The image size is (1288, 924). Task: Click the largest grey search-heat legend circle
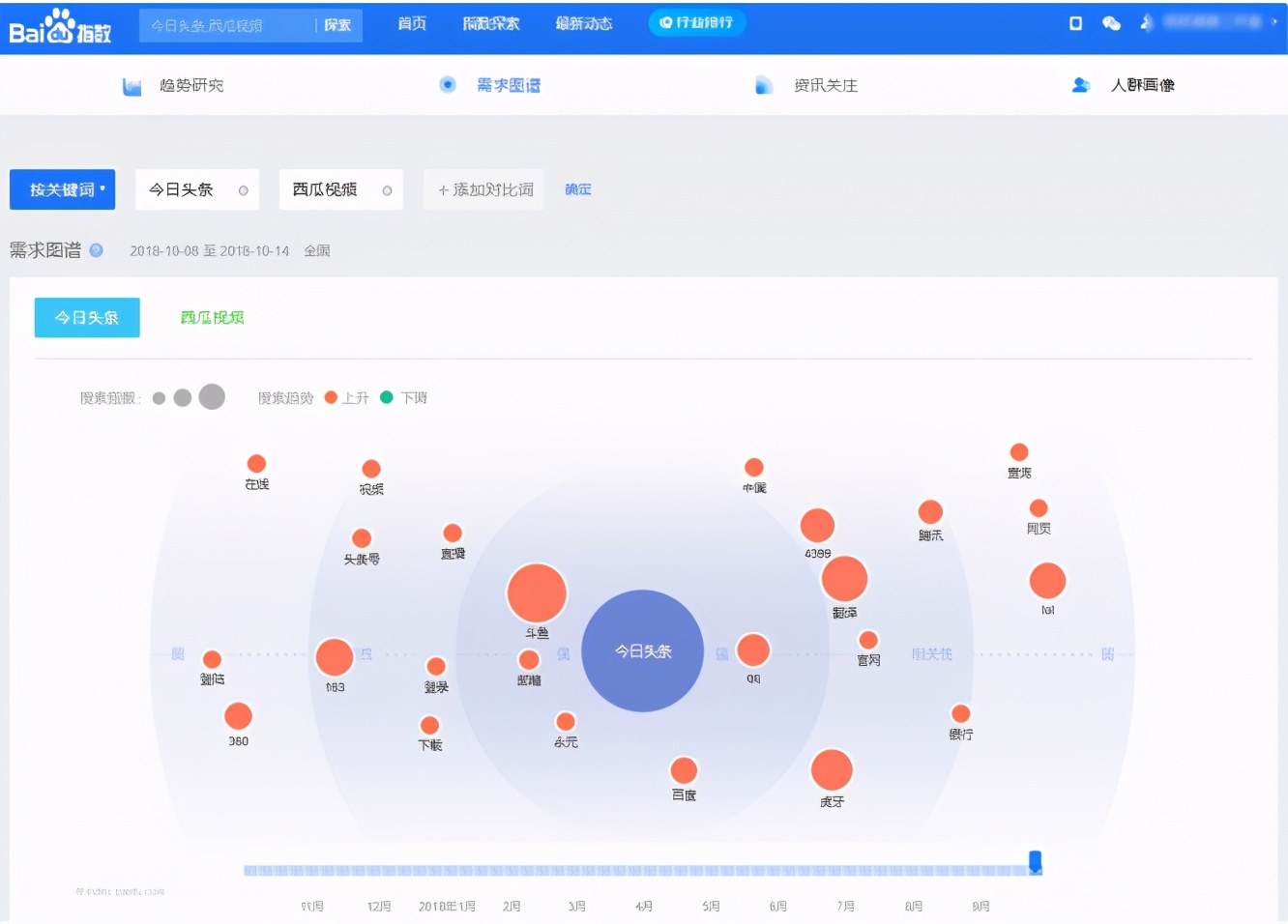point(212,396)
